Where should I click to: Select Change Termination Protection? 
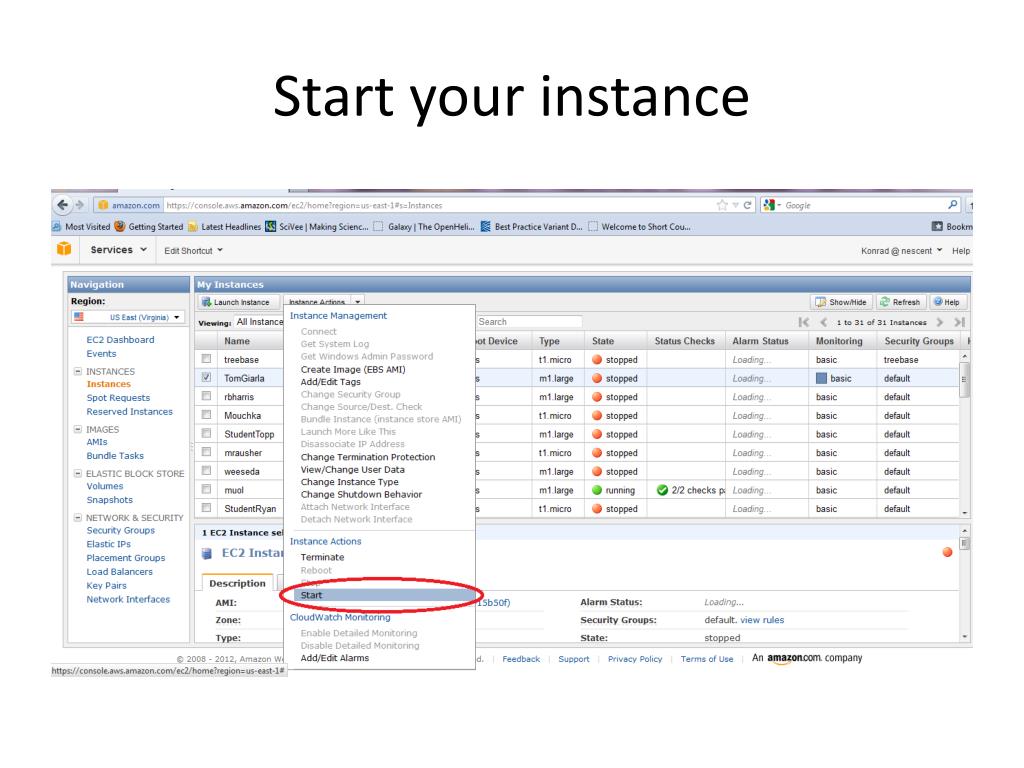[x=368, y=457]
